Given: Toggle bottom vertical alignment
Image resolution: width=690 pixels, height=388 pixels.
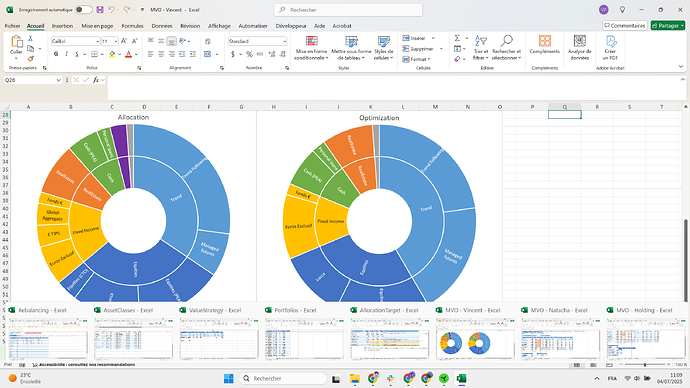Looking at the screenshot, I should pos(172,41).
